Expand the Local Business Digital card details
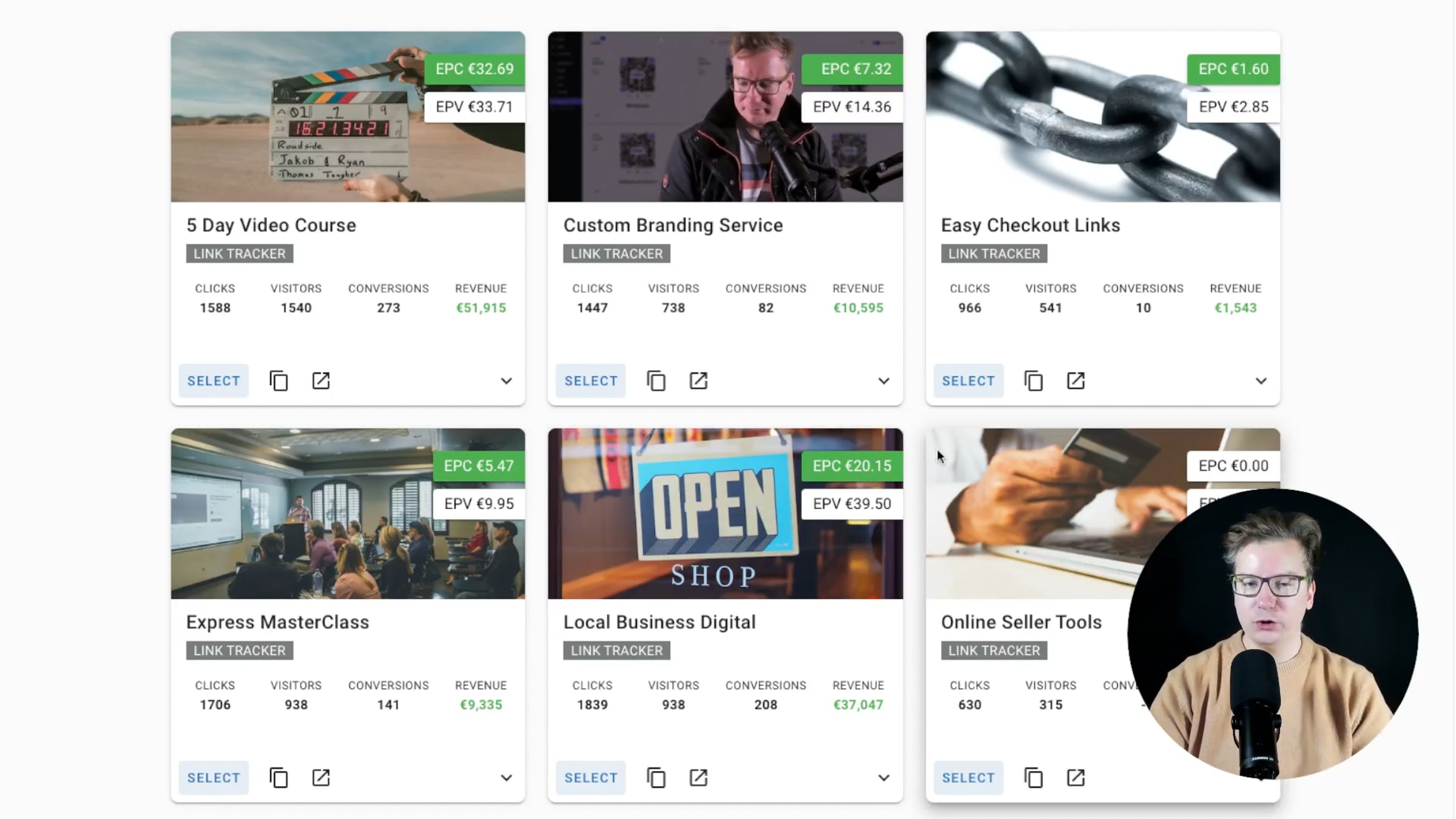 click(884, 778)
